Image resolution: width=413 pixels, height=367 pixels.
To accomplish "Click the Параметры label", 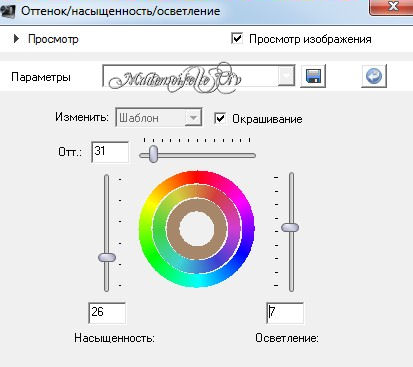I will click(x=41, y=77).
